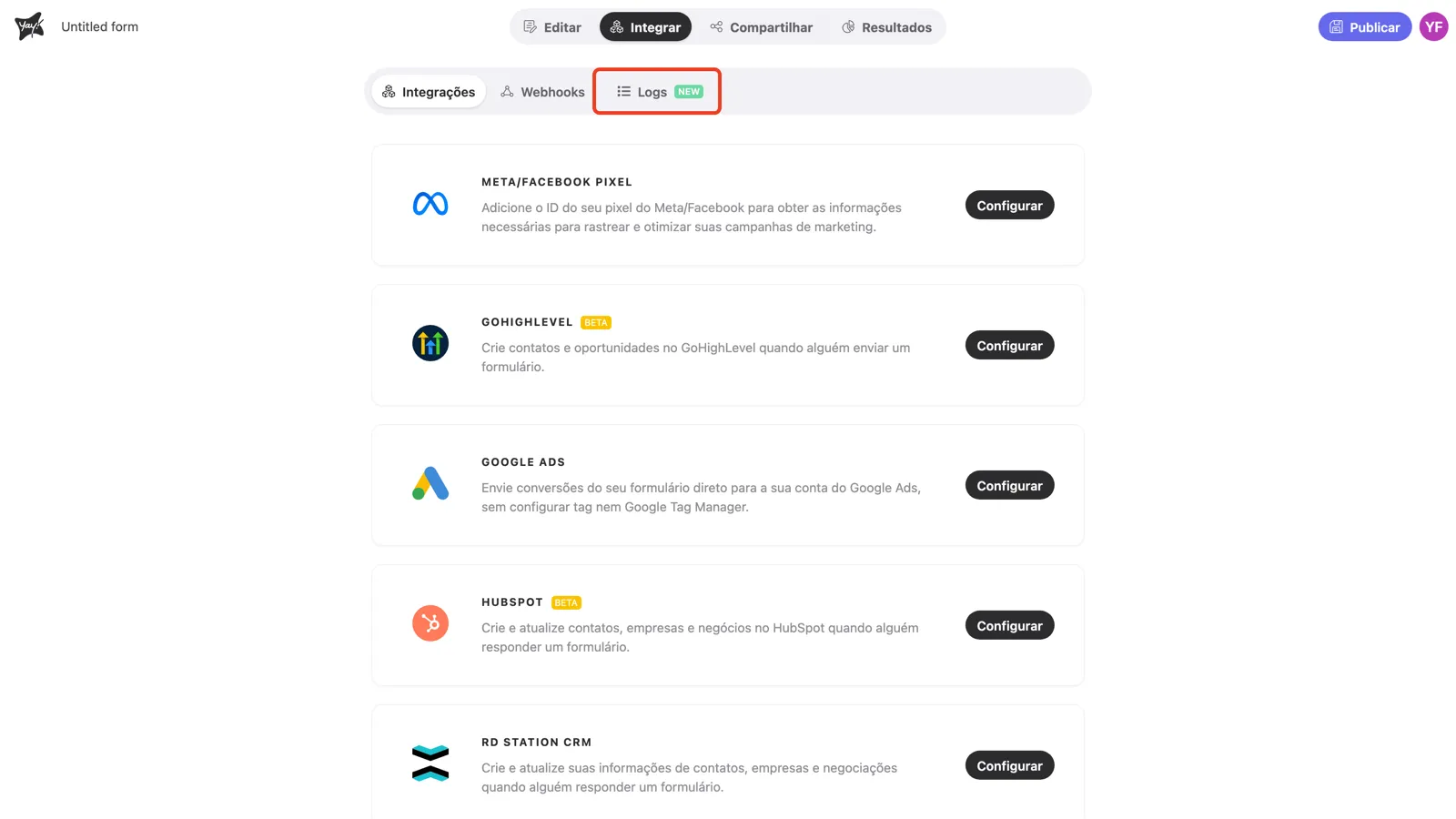Viewport: 1456px width, 819px height.
Task: Click the Untitled form title
Action: [100, 27]
